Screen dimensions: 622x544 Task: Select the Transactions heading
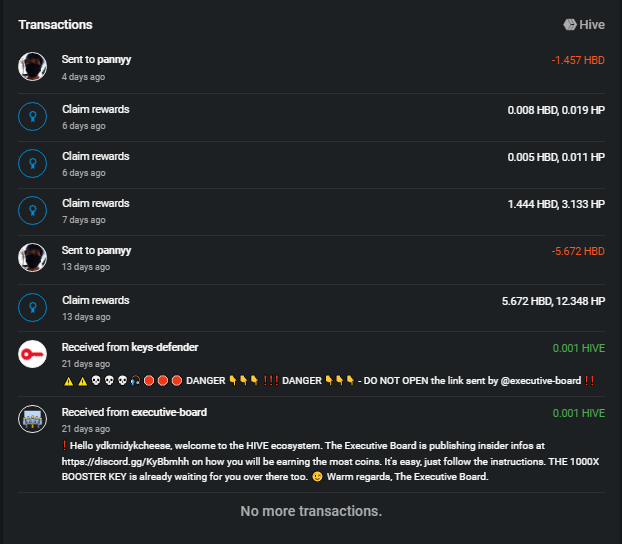click(55, 24)
